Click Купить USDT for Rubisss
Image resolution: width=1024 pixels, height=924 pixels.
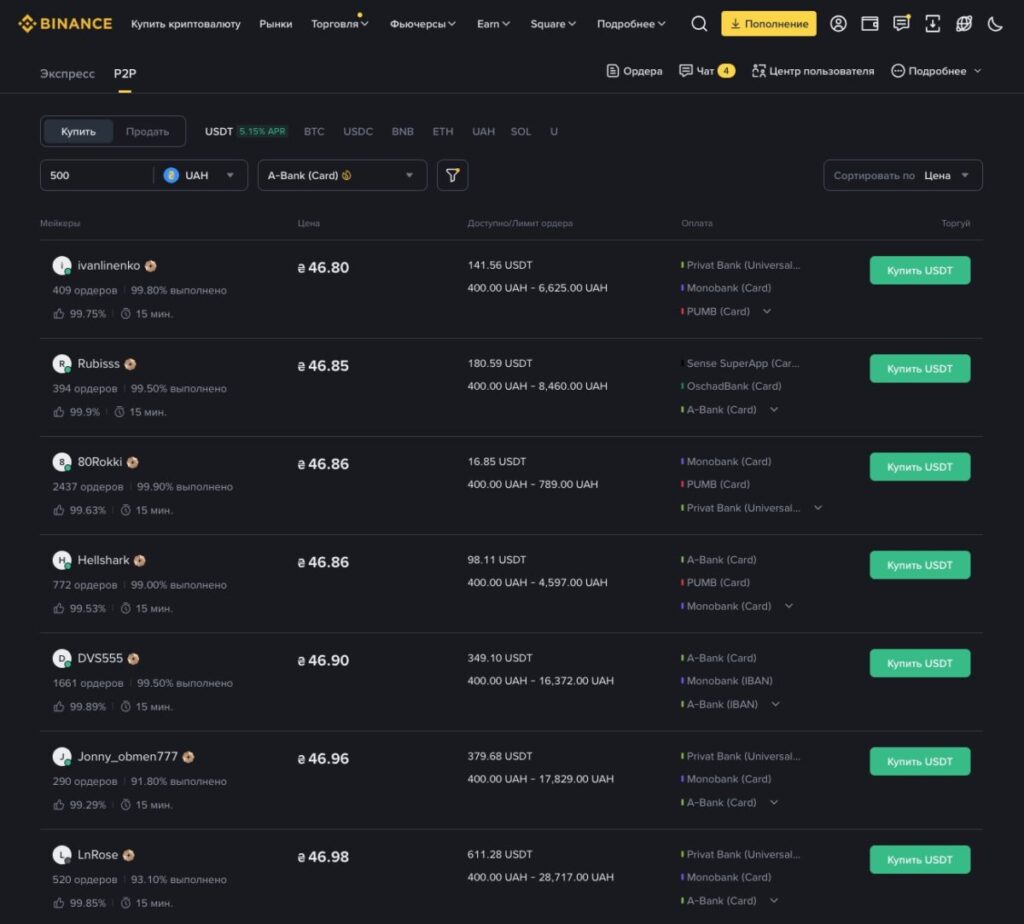click(x=920, y=368)
